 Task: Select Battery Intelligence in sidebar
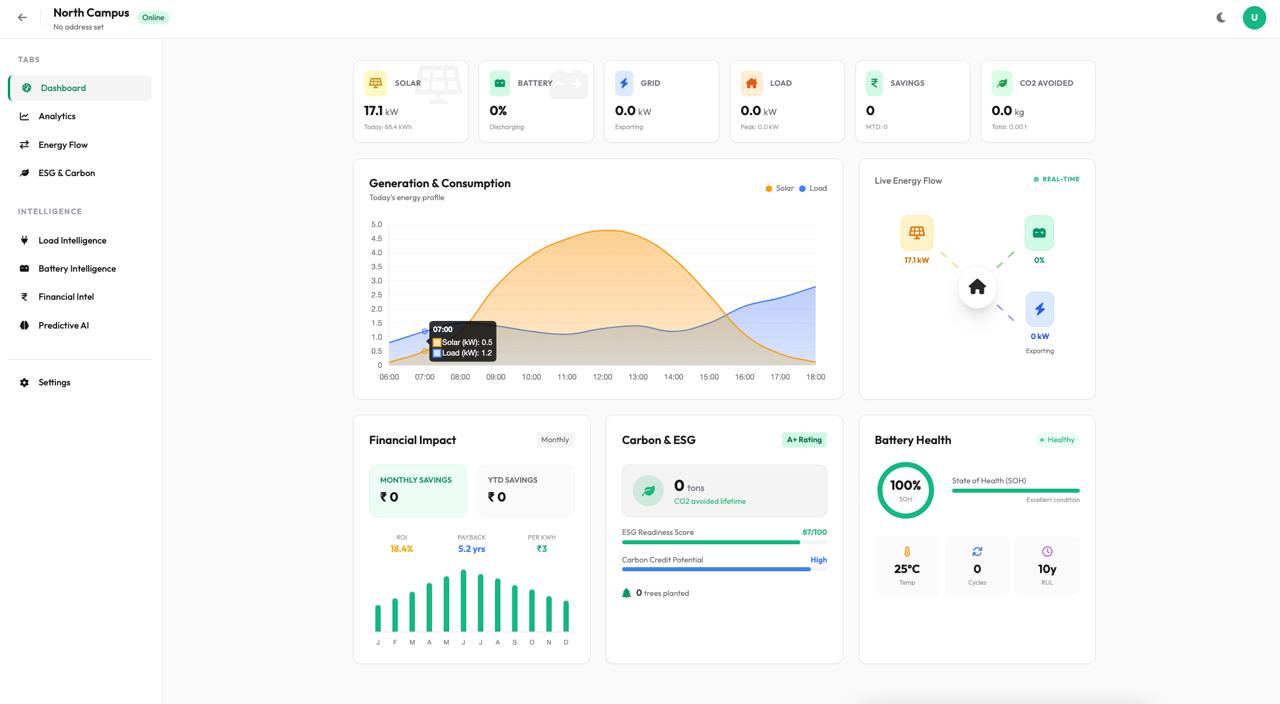(x=77, y=269)
